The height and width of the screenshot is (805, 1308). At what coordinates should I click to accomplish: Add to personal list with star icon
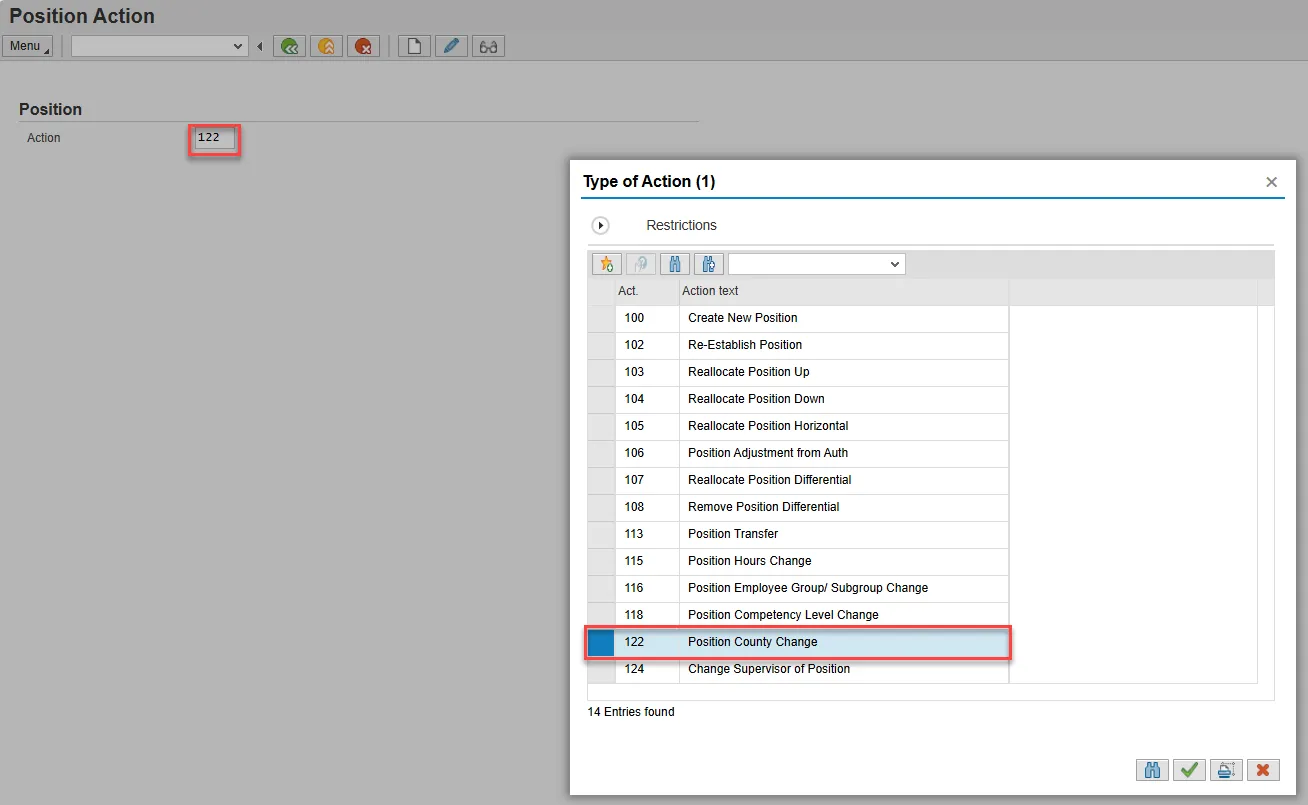tap(606, 264)
